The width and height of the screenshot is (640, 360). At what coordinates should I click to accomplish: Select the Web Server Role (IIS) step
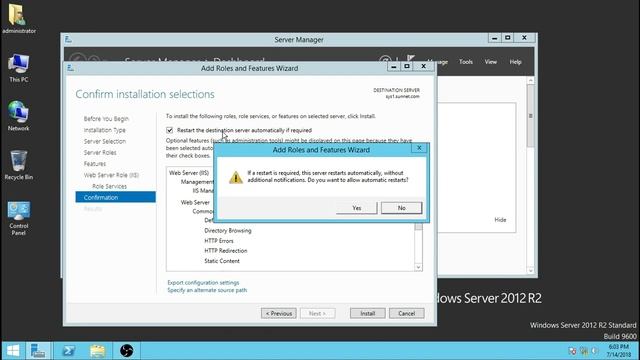(111, 175)
